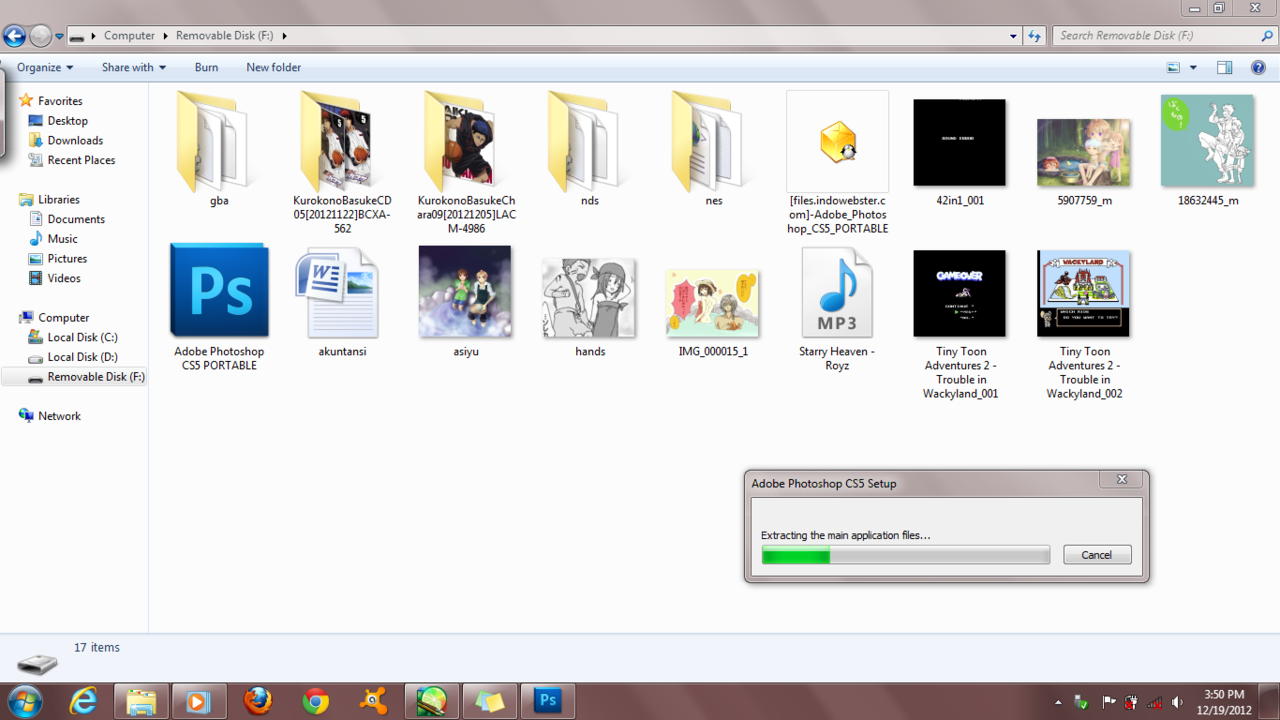Image resolution: width=1280 pixels, height=720 pixels.
Task: Open the address bar history dropdown
Action: [1013, 36]
